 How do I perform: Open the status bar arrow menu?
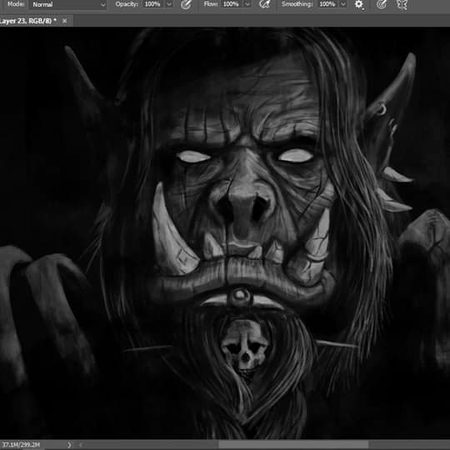[x=69, y=445]
